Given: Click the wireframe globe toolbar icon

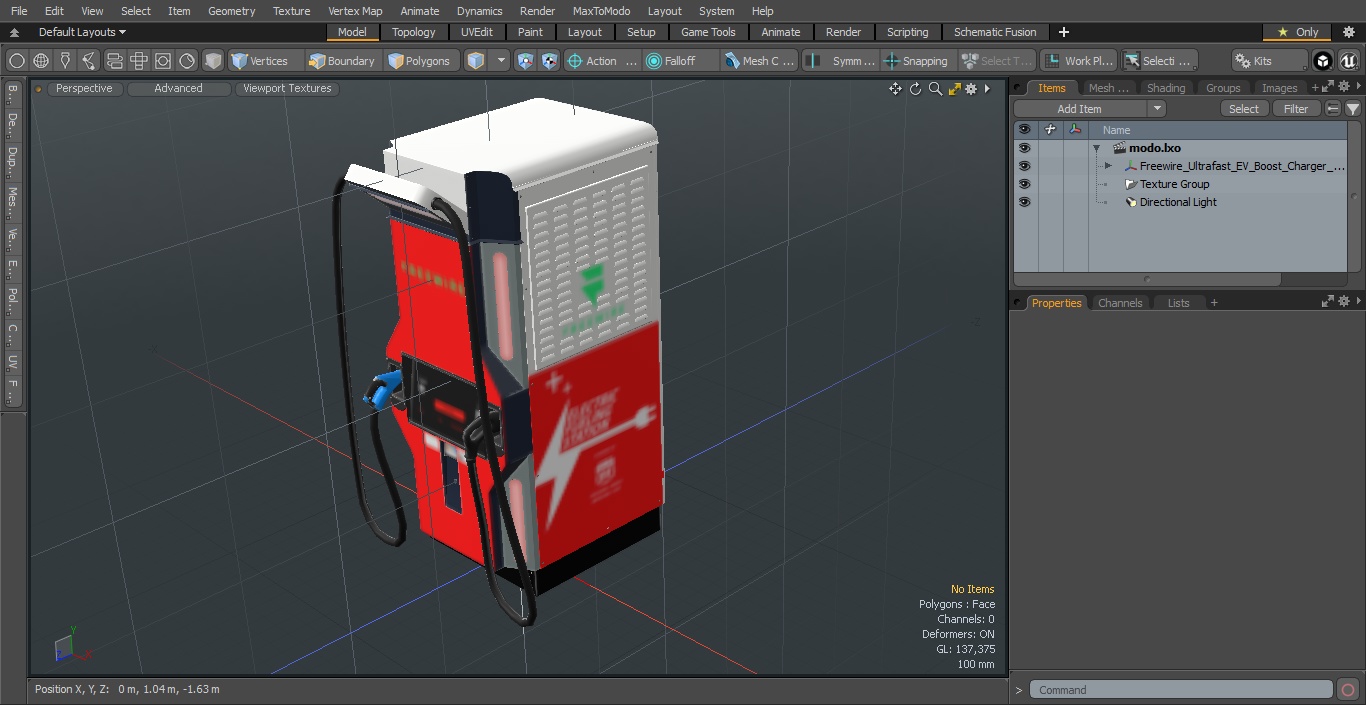Looking at the screenshot, I should [x=41, y=61].
